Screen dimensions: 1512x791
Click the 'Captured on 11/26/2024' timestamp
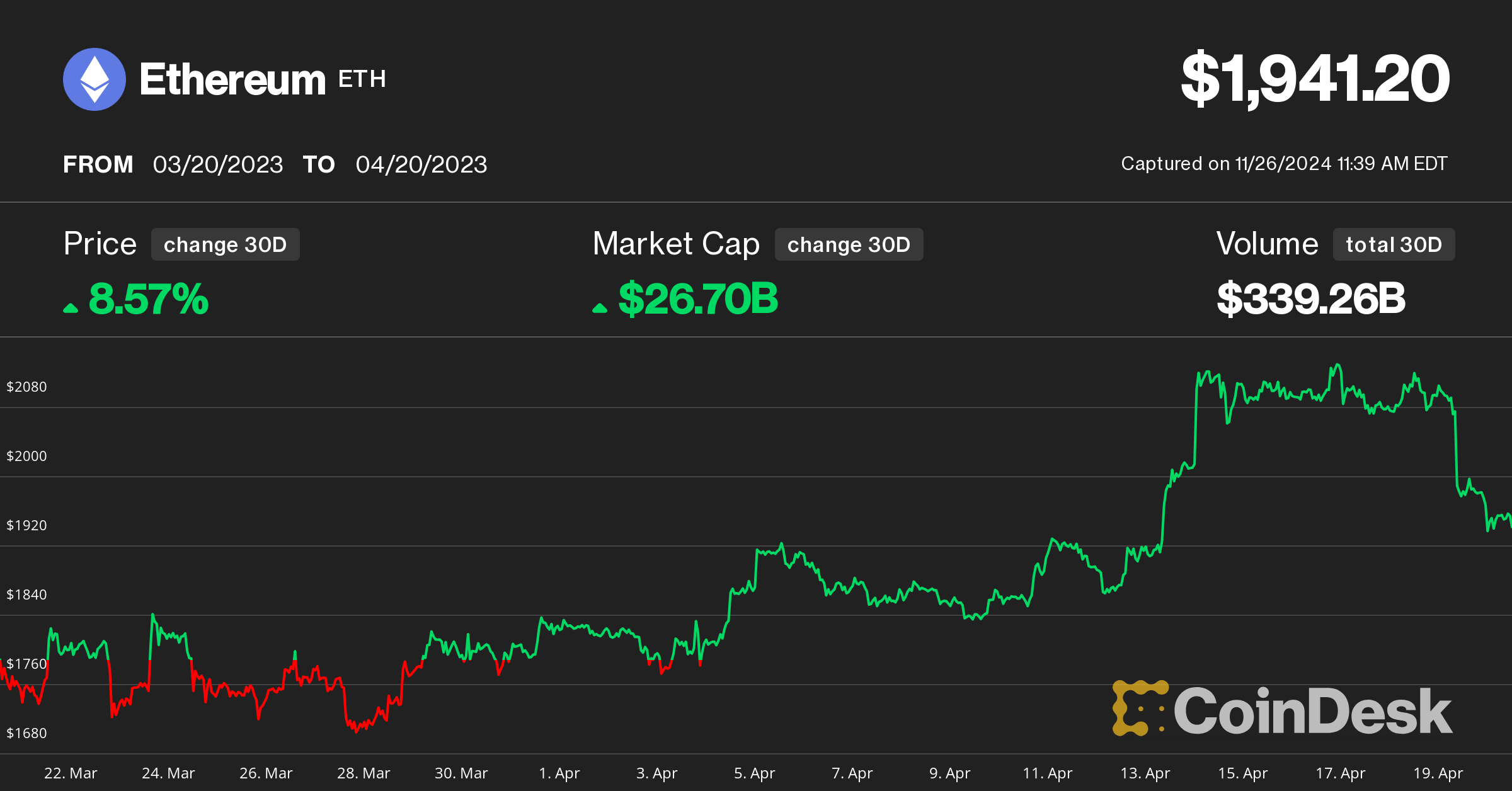point(1285,164)
